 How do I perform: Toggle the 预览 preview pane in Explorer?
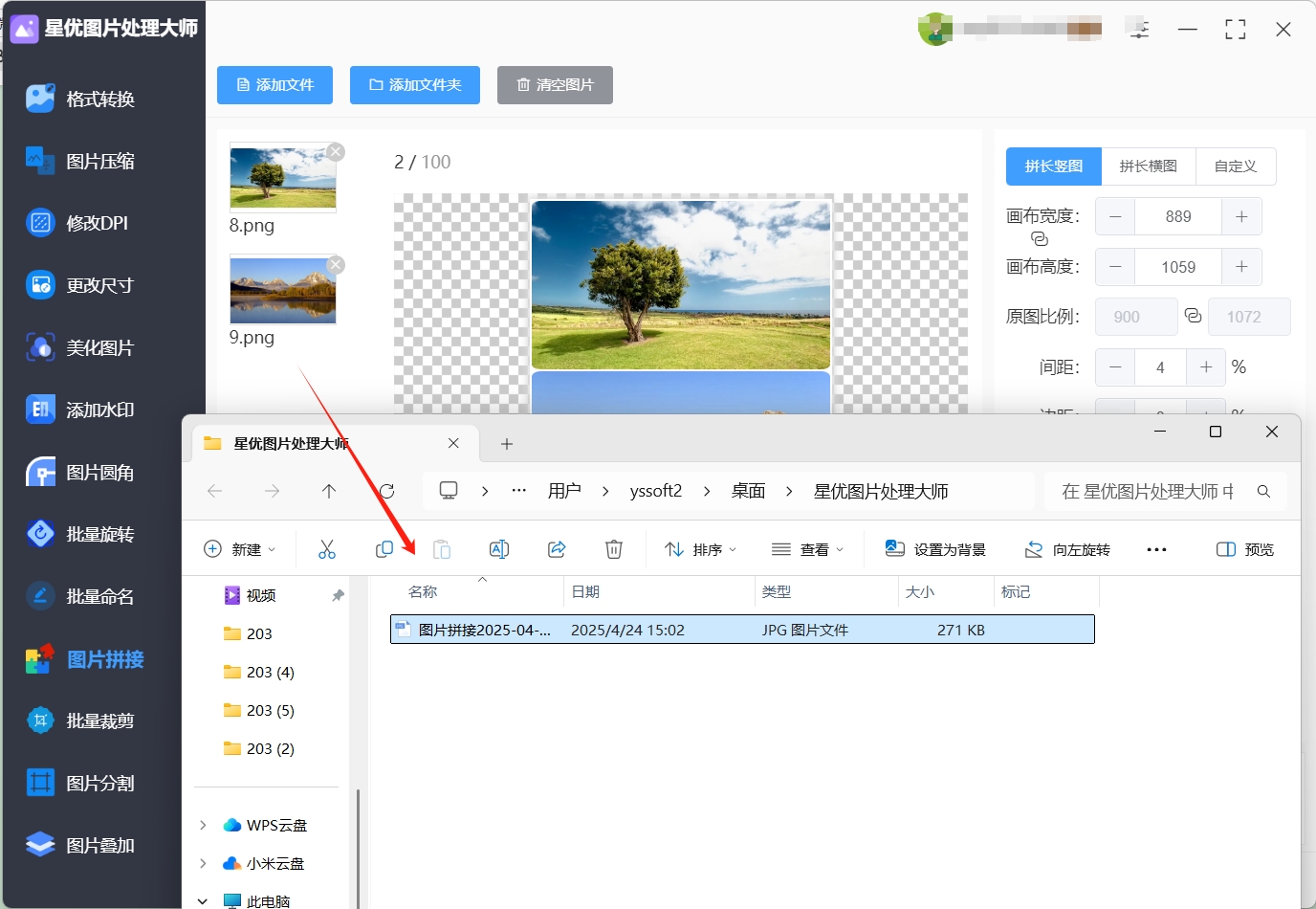pos(1245,549)
